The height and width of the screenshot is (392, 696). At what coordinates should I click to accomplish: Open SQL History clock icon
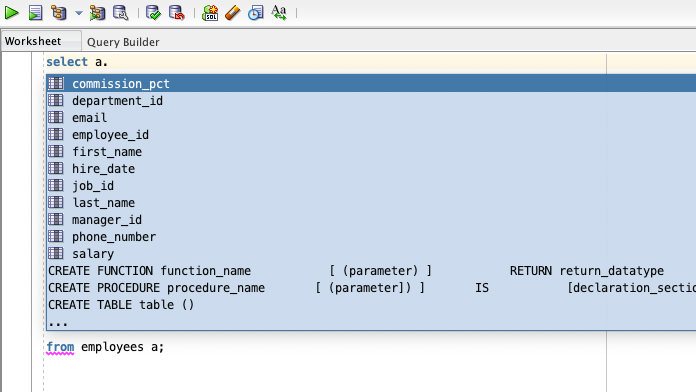[256, 13]
